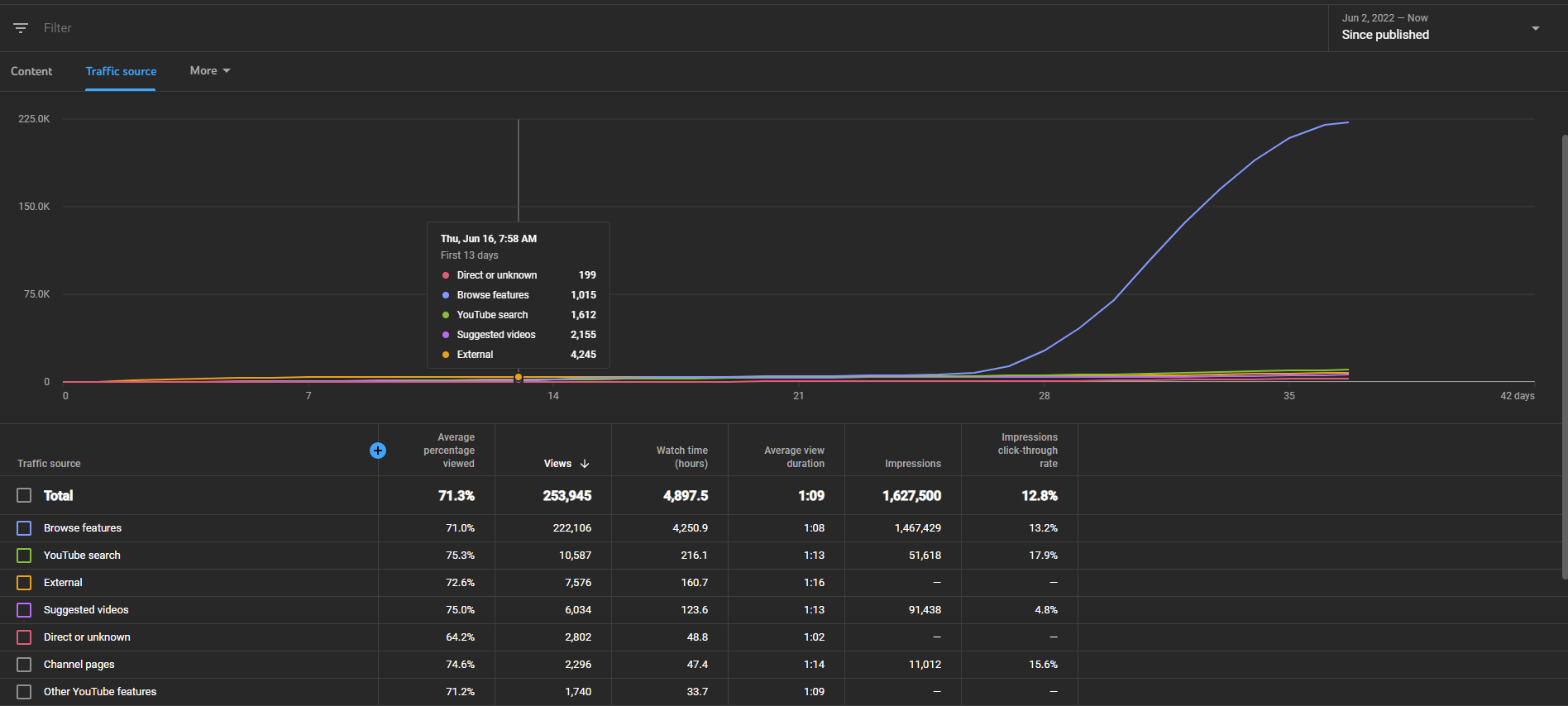The width and height of the screenshot is (1568, 706).
Task: Toggle the Browse features checkbox
Action: 24,528
